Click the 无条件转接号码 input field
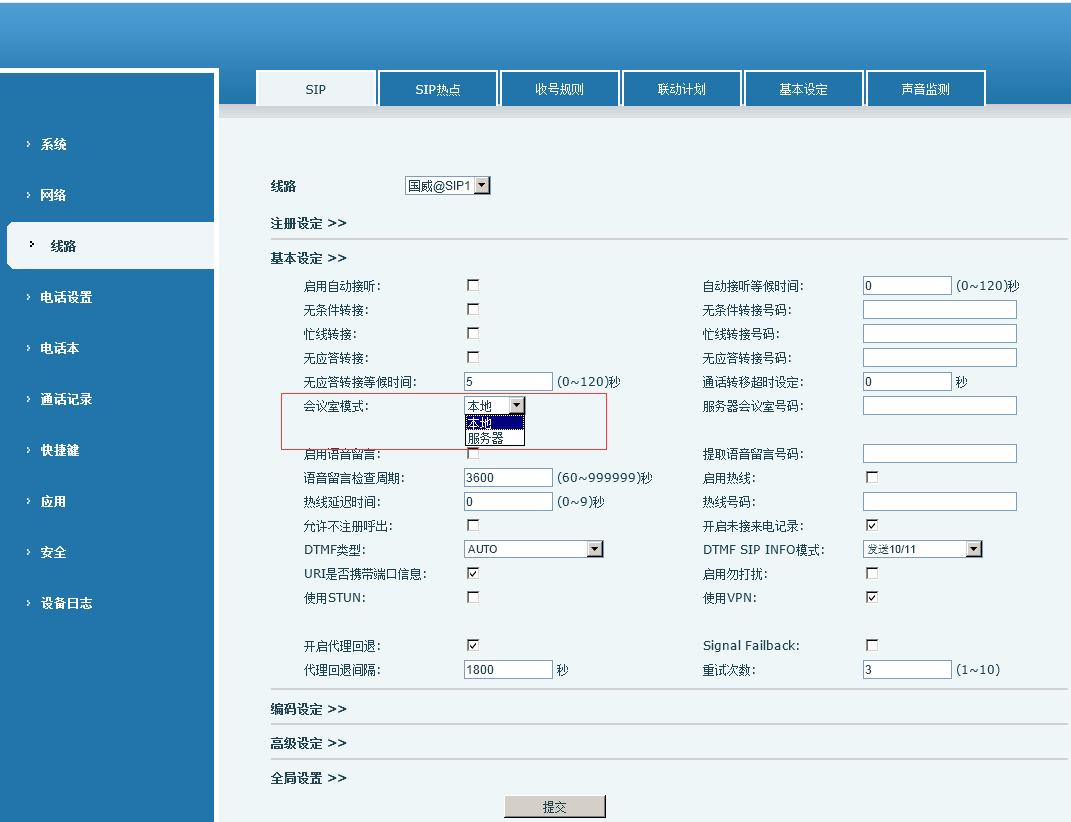The height and width of the screenshot is (822, 1071). pos(940,310)
